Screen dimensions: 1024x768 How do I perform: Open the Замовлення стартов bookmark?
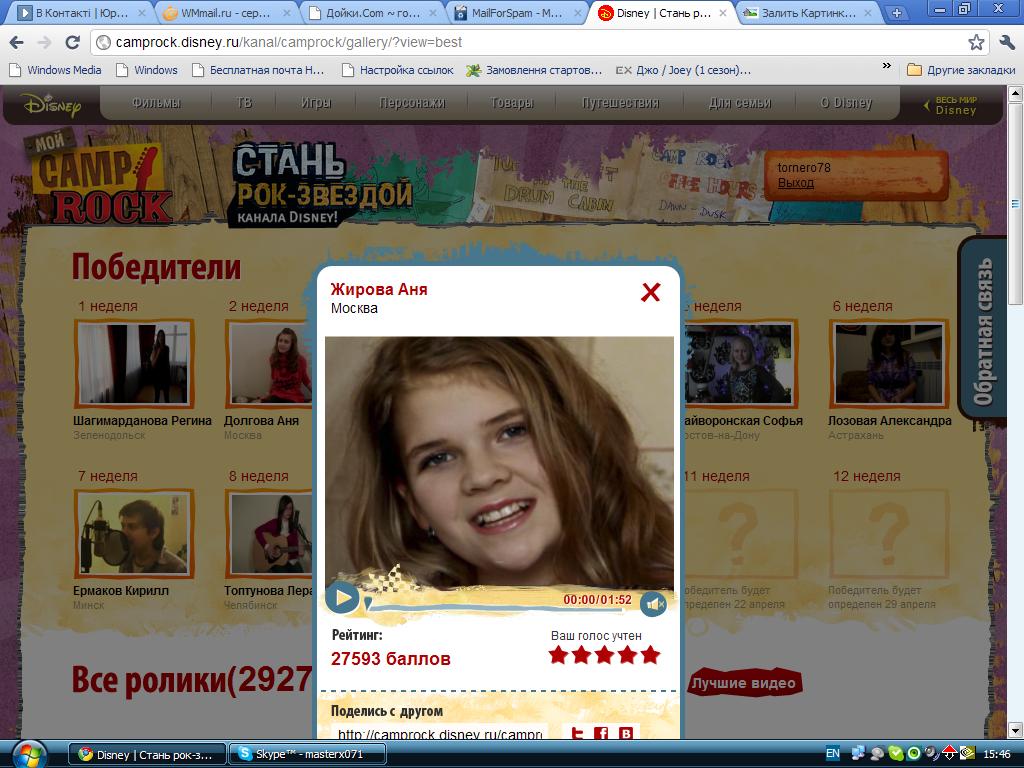(534, 70)
